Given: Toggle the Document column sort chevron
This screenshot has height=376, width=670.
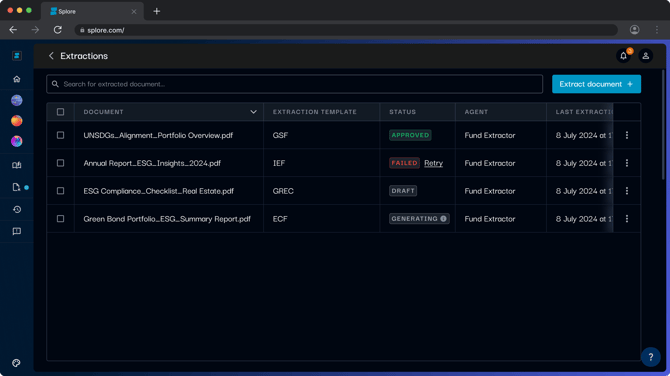Looking at the screenshot, I should (x=253, y=112).
